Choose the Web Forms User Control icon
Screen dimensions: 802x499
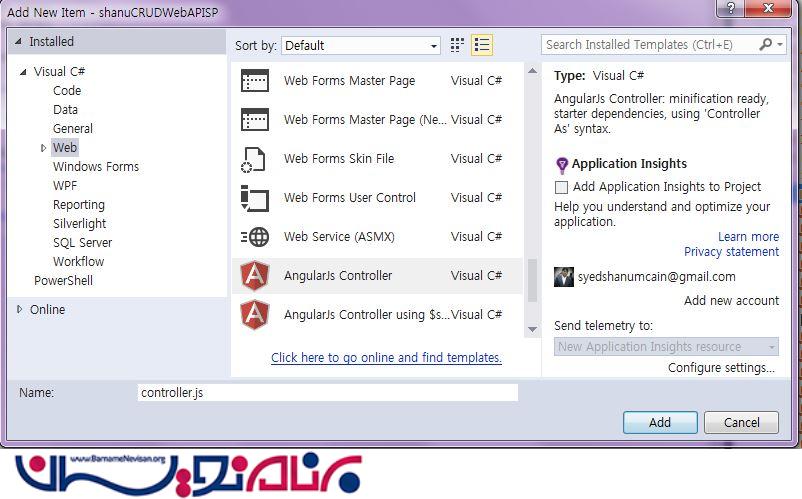click(255, 198)
